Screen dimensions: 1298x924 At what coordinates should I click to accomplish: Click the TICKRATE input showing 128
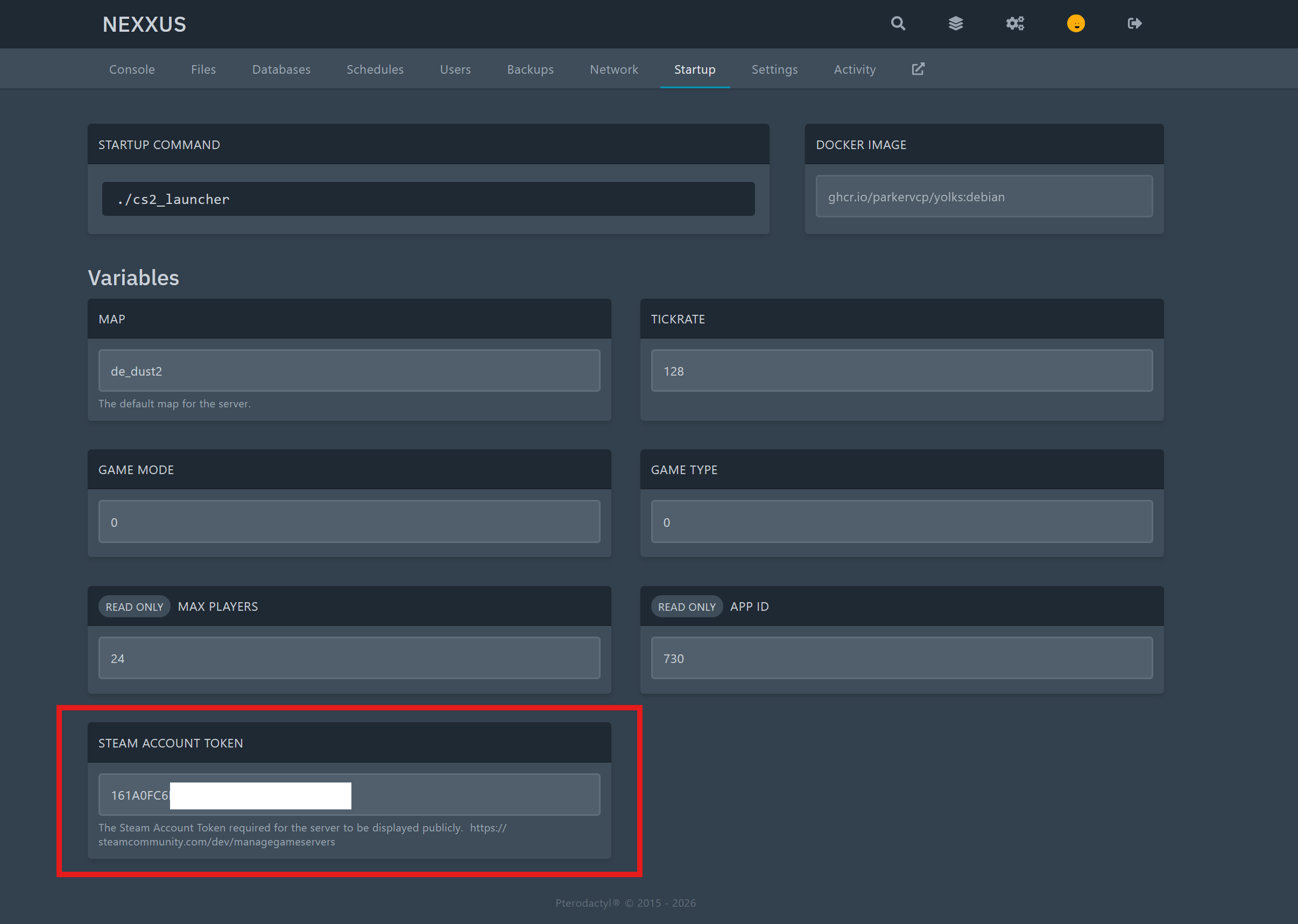(901, 370)
